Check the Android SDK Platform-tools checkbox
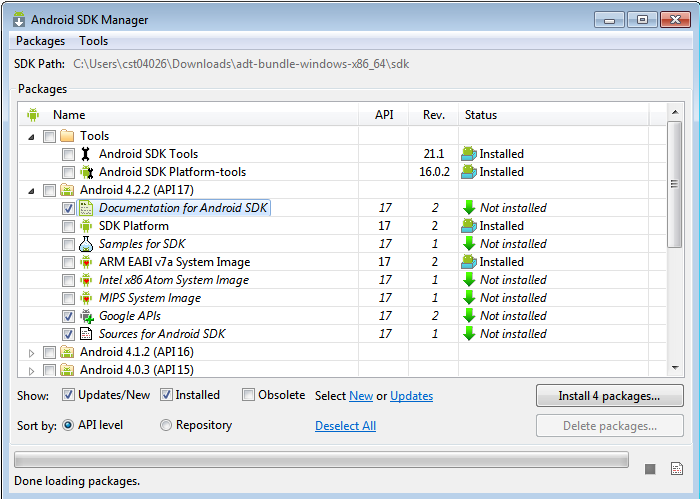This screenshot has height=499, width=700. click(68, 172)
